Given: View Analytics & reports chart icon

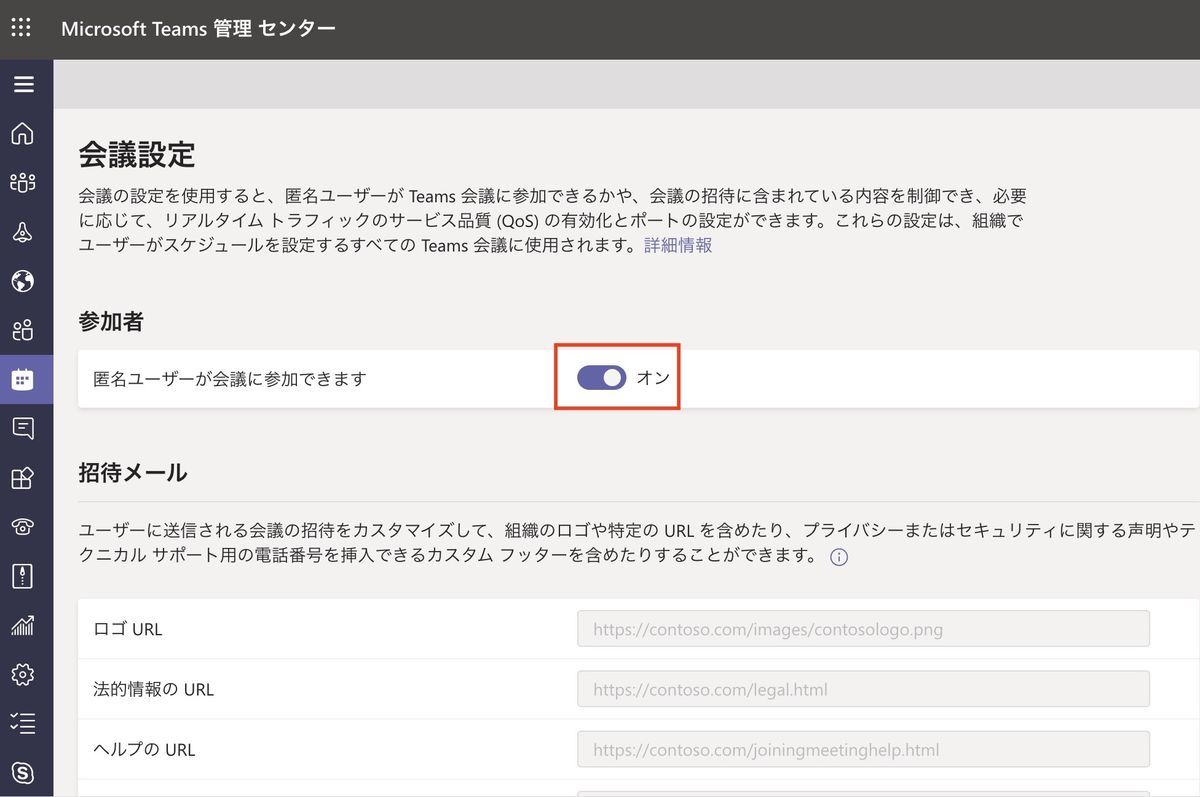Looking at the screenshot, I should pos(23,625).
